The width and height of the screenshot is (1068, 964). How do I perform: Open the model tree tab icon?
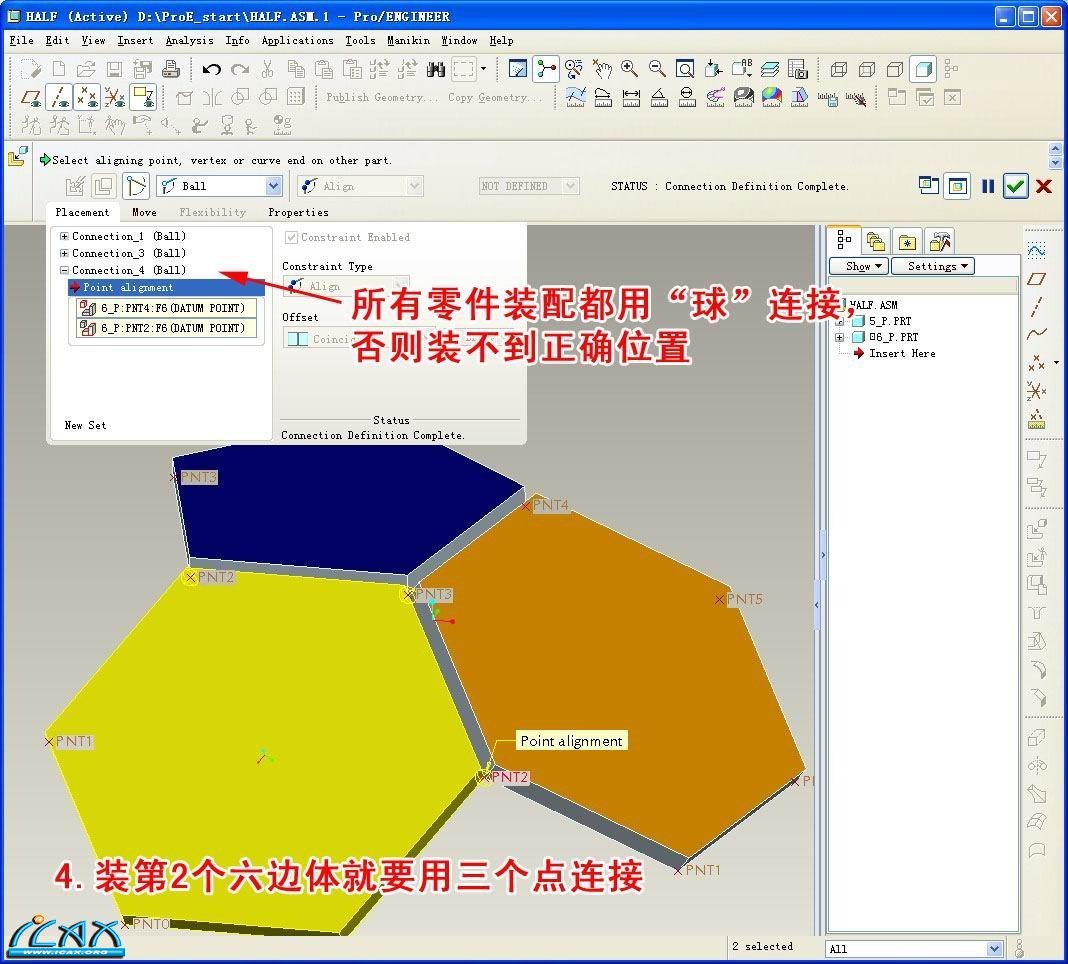coord(845,240)
